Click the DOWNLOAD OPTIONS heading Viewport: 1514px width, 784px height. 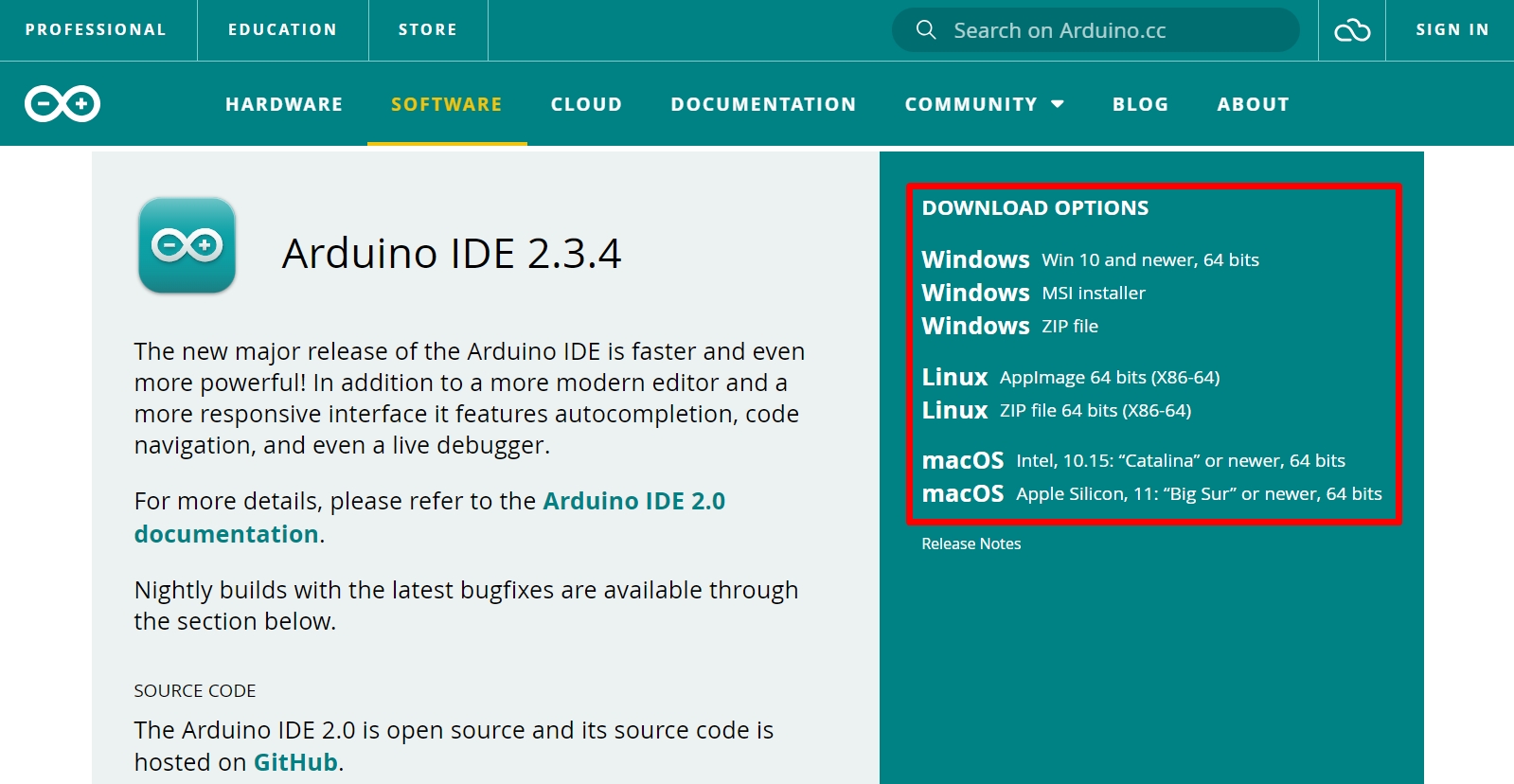click(1035, 208)
